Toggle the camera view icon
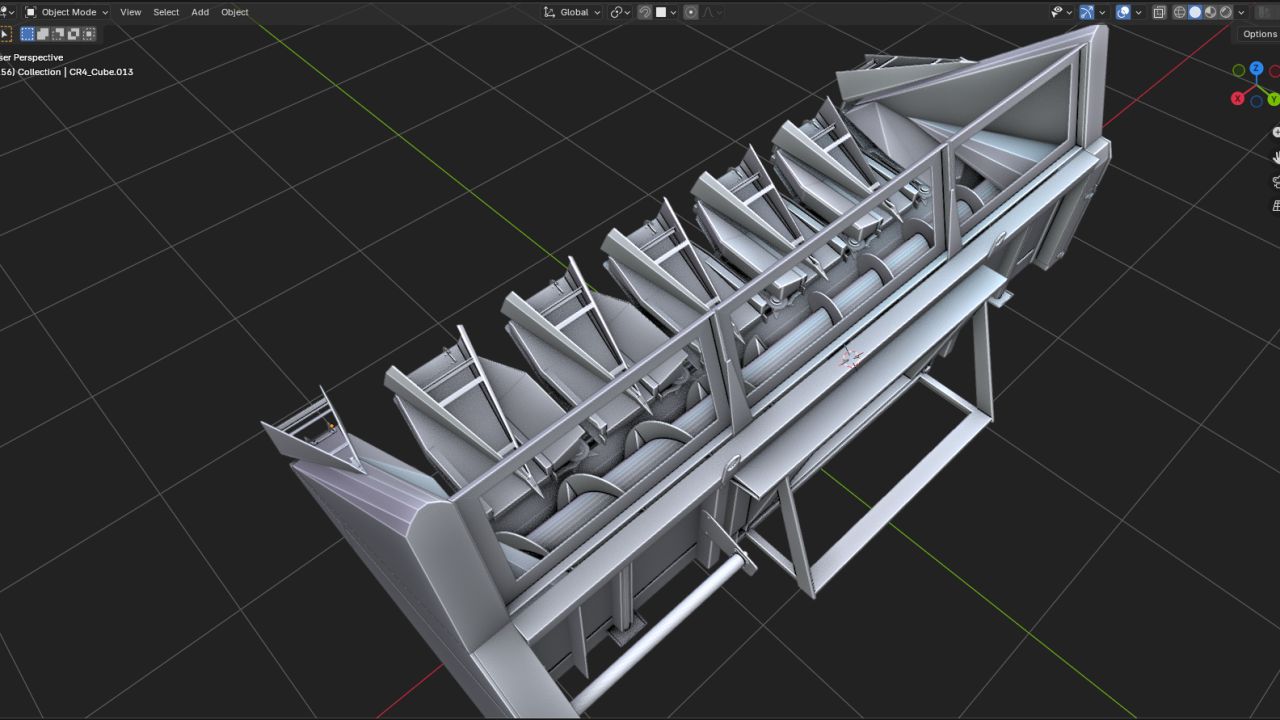Screen dimensions: 1280x720 point(1276,181)
